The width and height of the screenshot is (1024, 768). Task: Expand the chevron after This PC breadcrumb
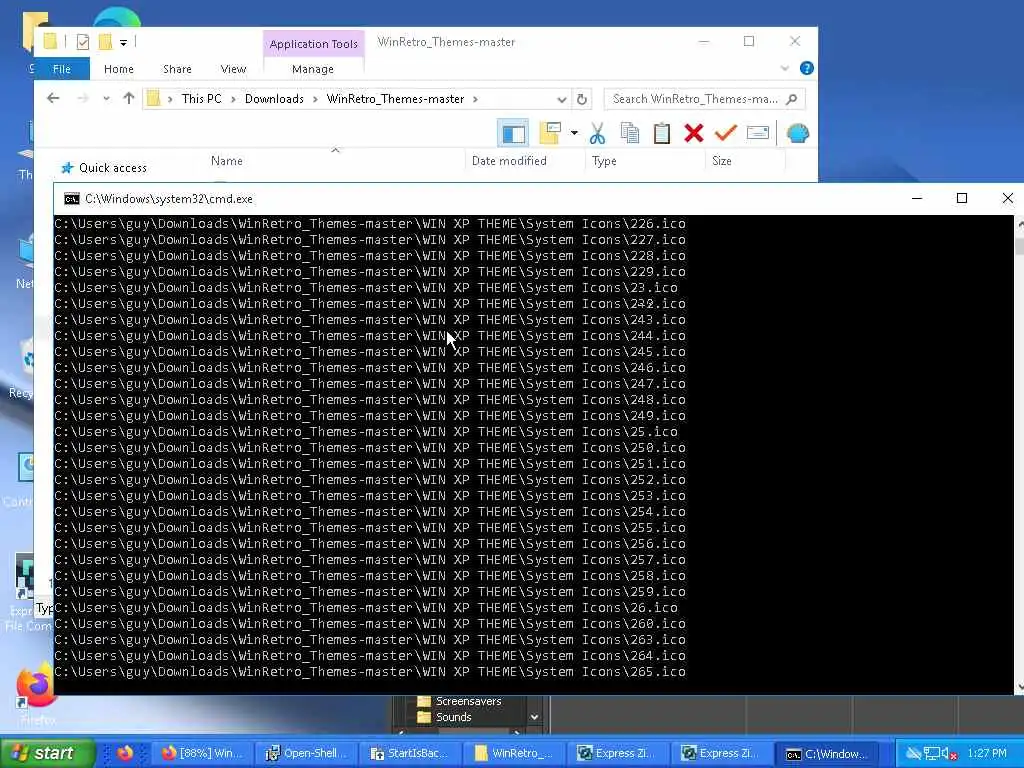coord(233,99)
